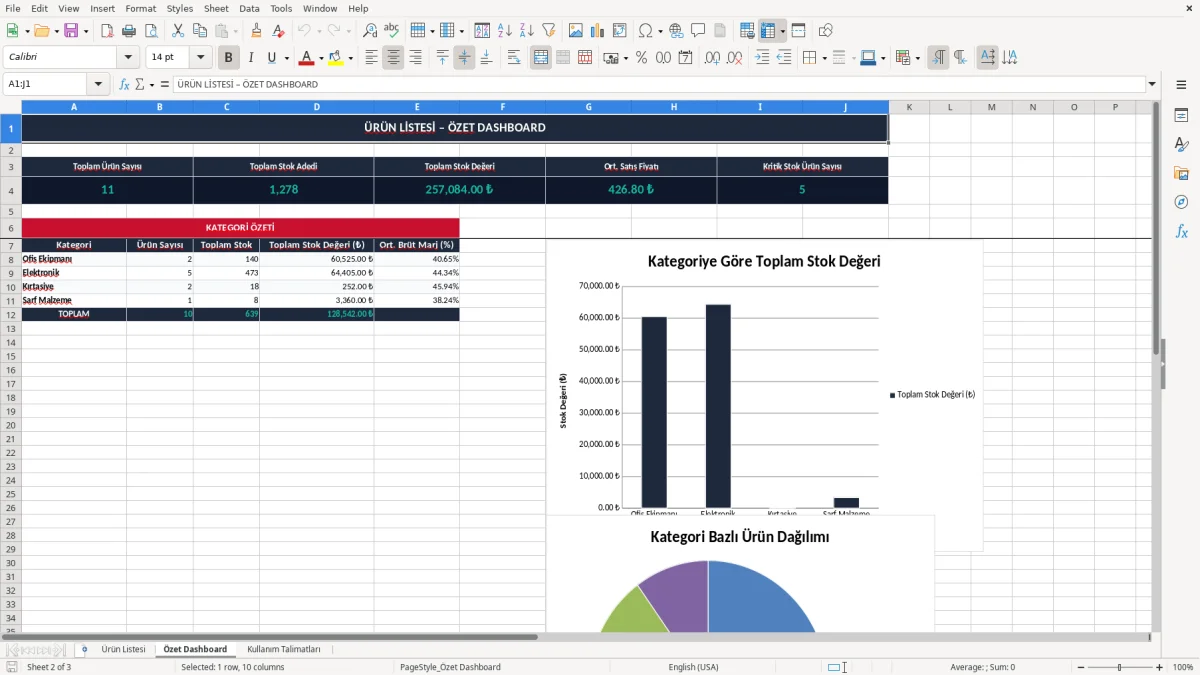This screenshot has width=1200, height=675.
Task: Click the Copy icon
Action: pyautogui.click(x=200, y=31)
